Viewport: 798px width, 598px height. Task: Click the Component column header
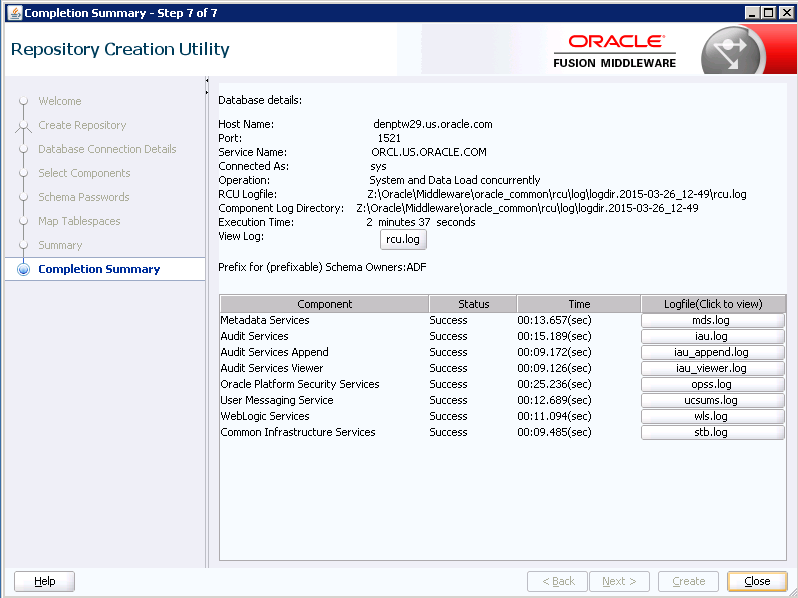click(x=324, y=304)
